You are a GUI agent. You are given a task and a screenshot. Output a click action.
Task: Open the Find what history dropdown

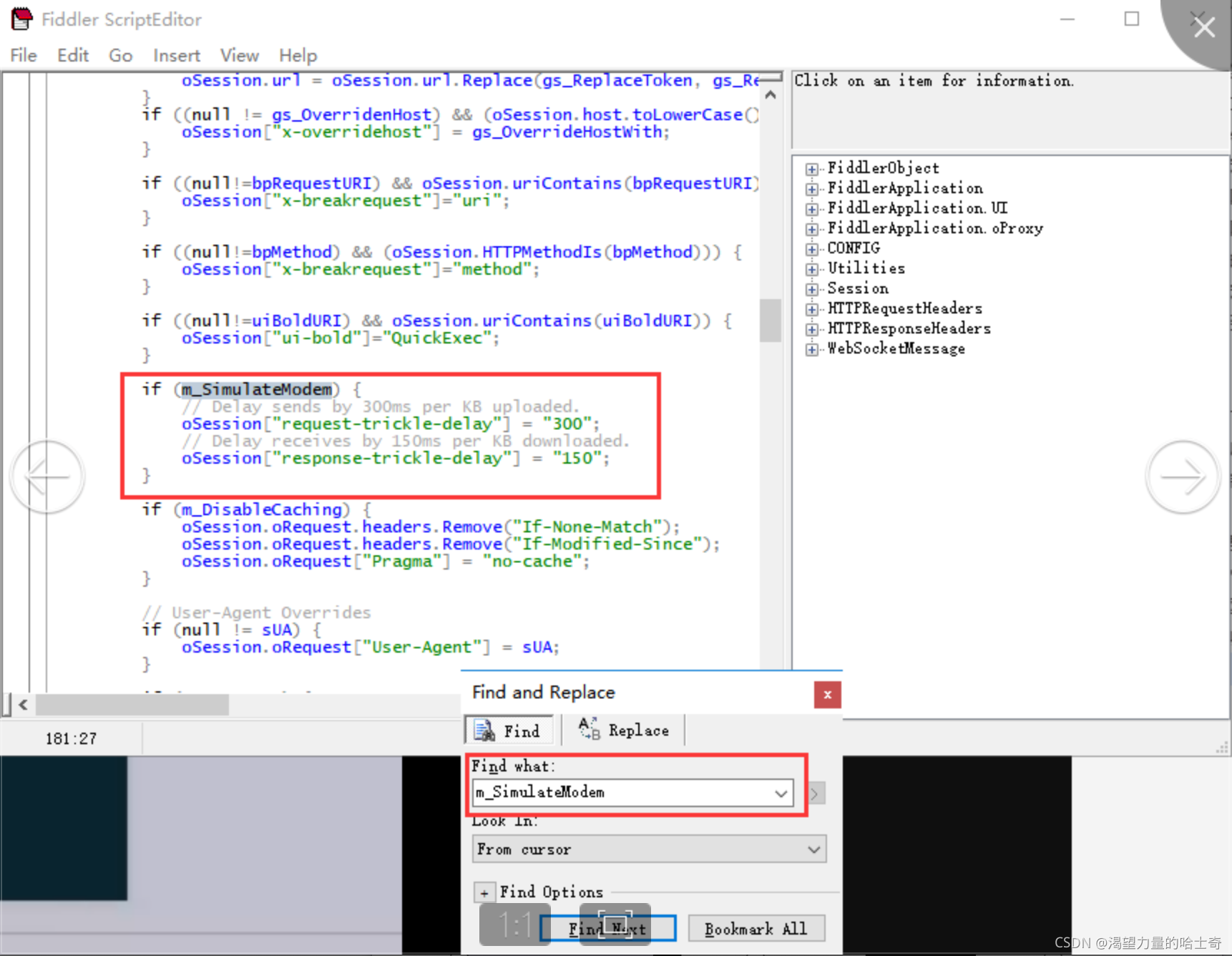click(781, 793)
